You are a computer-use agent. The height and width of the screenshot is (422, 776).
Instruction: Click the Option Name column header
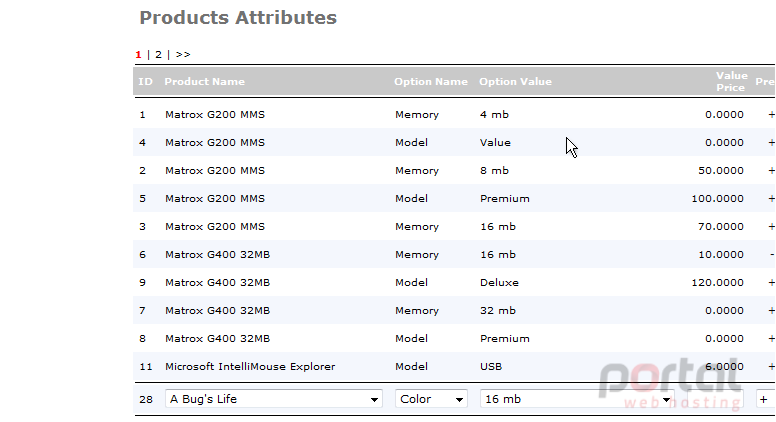(x=431, y=82)
